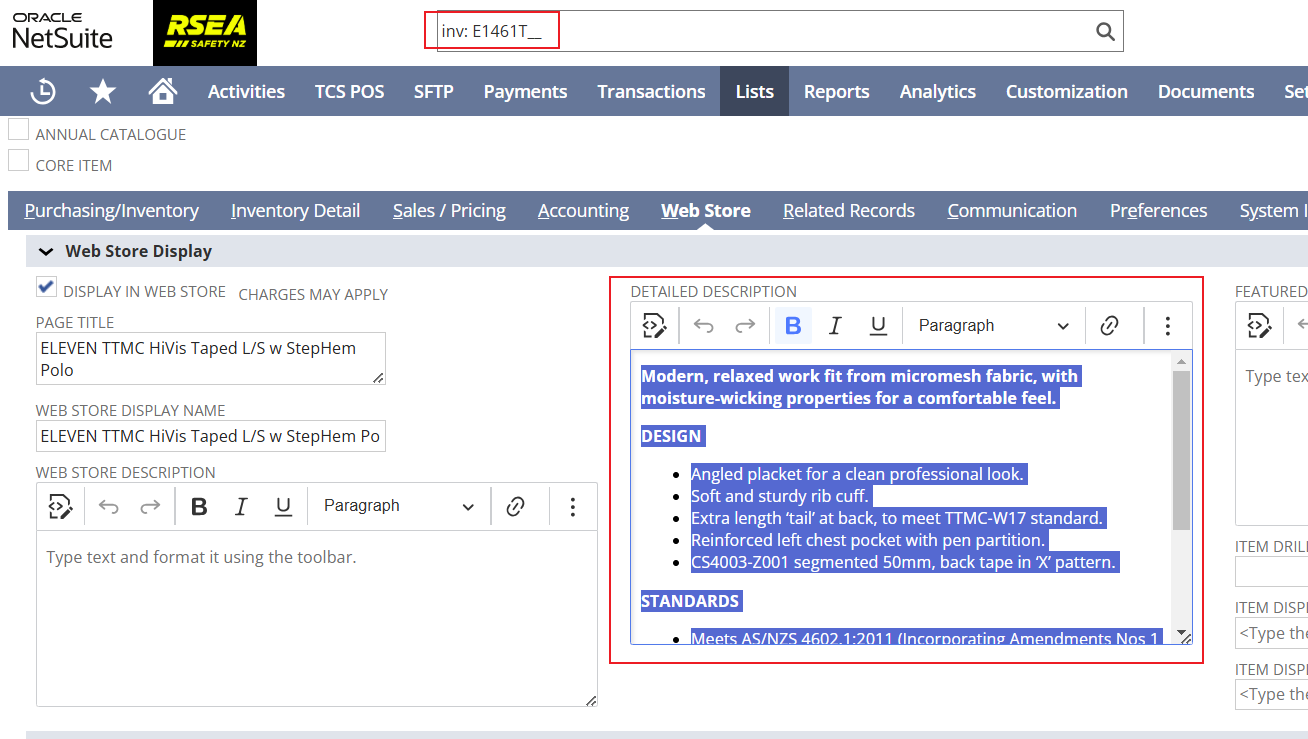Open the Shortcuts star icon
Image resolution: width=1308 pixels, height=739 pixels.
click(103, 91)
